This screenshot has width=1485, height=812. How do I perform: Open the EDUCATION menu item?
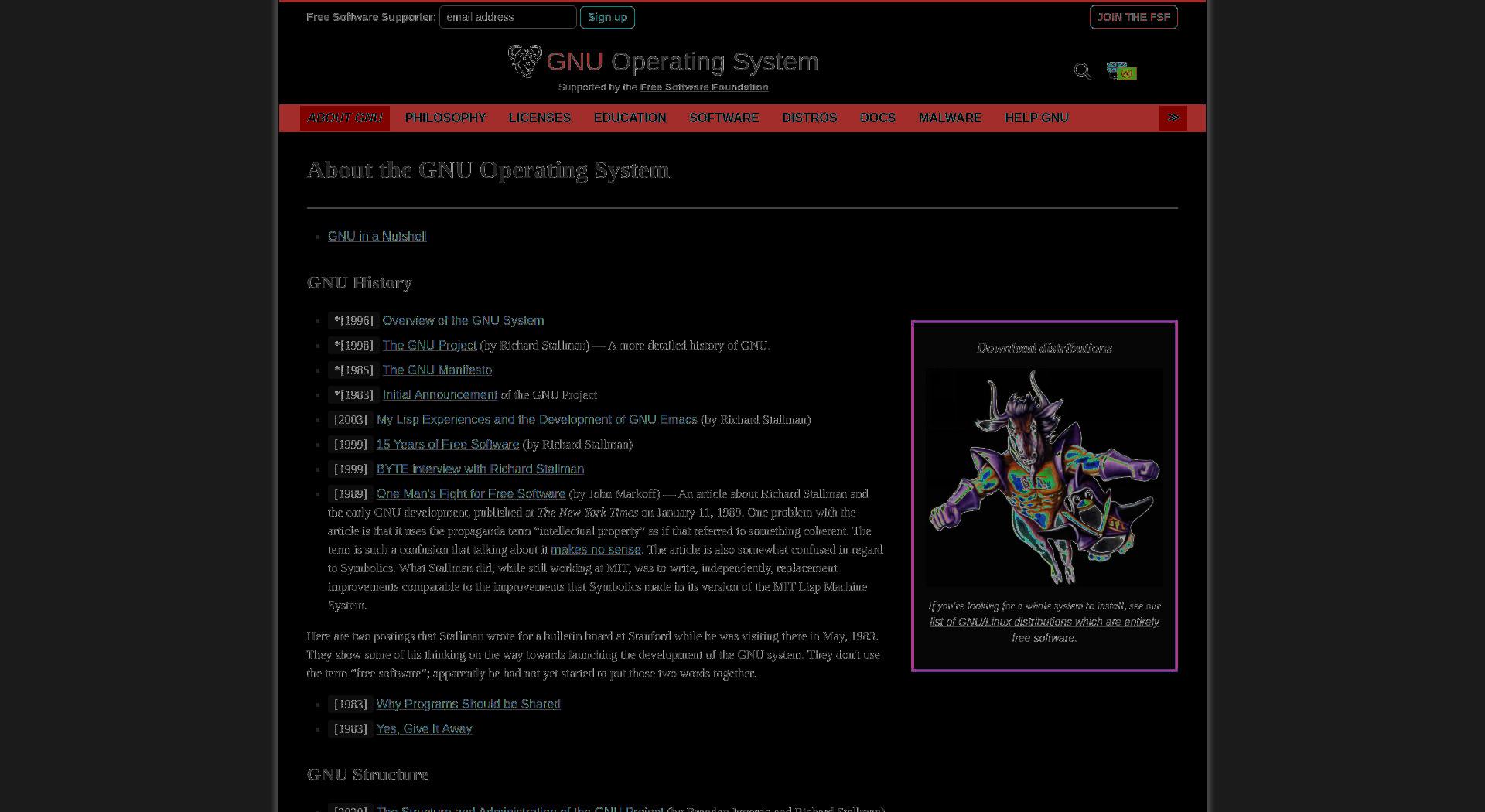[x=630, y=118]
